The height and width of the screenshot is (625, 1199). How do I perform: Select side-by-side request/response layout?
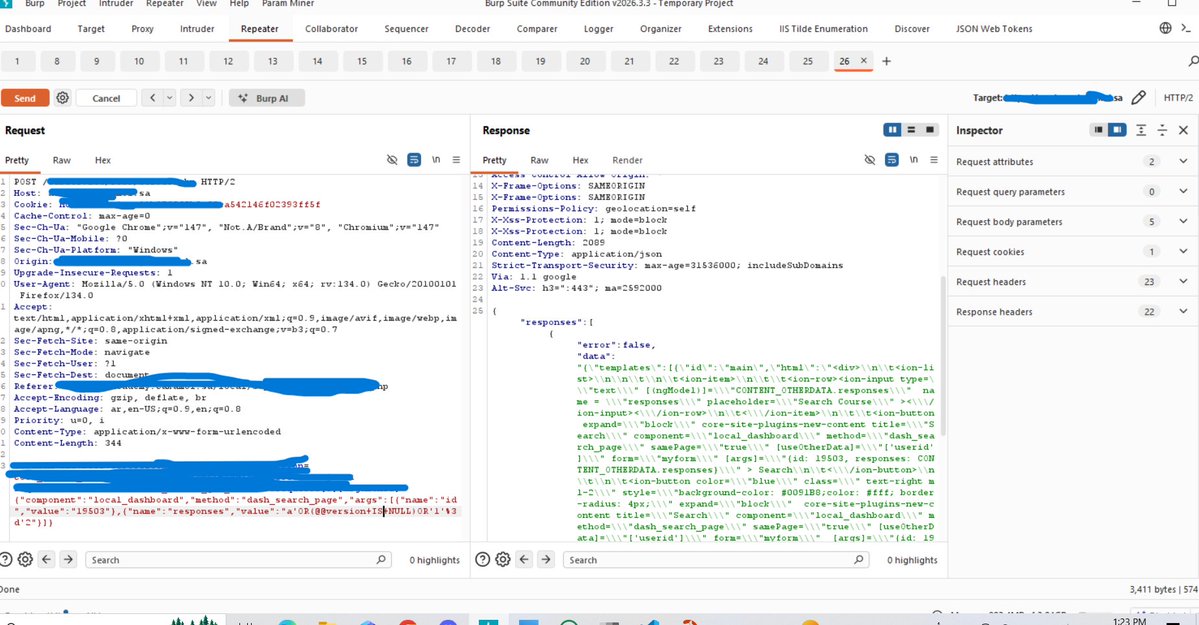coord(892,130)
